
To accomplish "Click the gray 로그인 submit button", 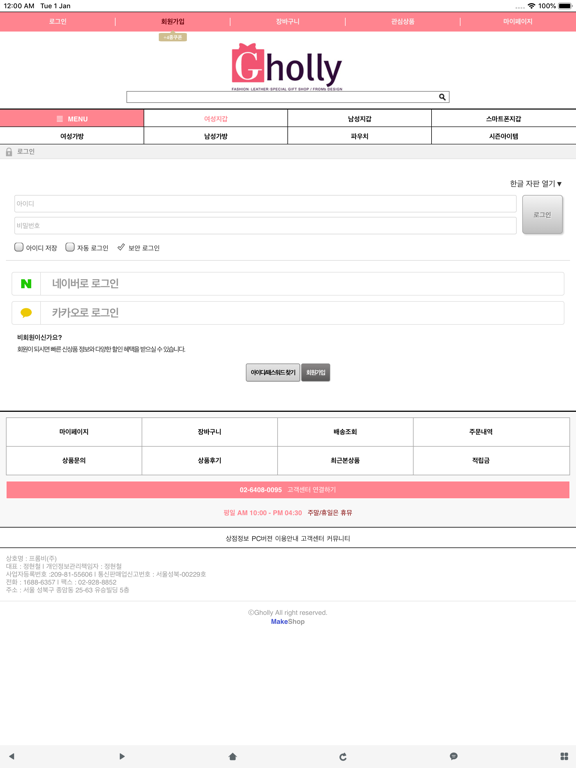I will tap(542, 215).
